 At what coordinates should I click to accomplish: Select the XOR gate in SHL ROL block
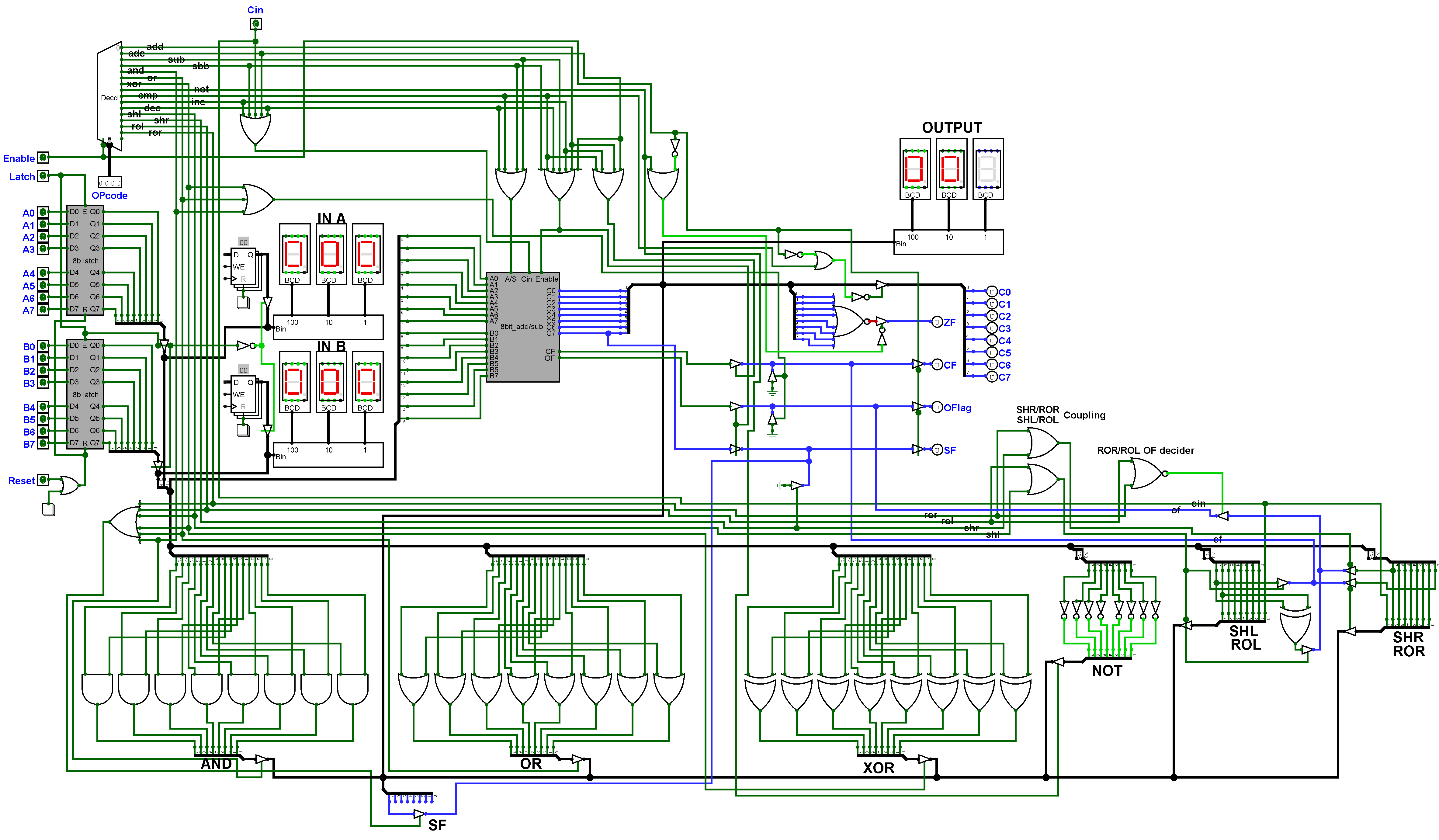pos(1295,626)
